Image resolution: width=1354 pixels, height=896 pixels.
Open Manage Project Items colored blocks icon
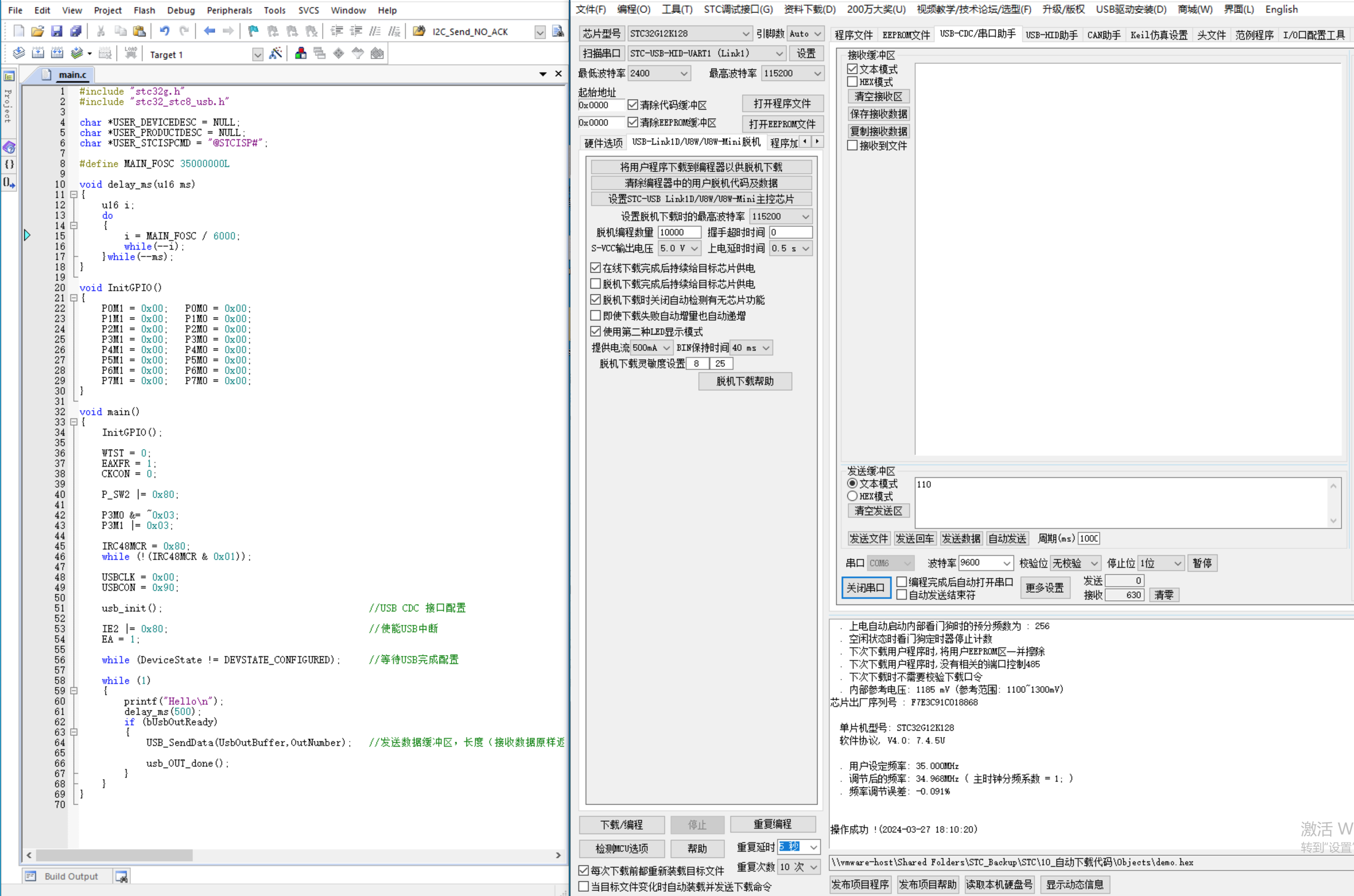[301, 54]
